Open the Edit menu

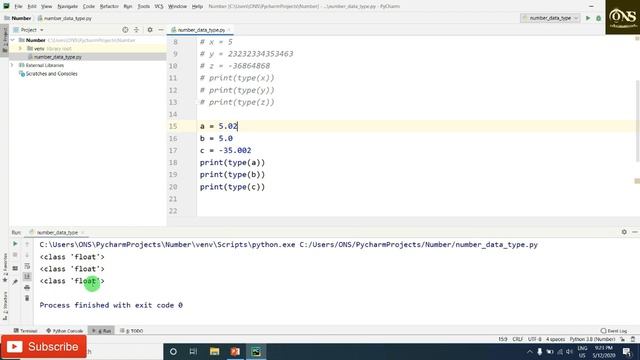tap(32, 6)
